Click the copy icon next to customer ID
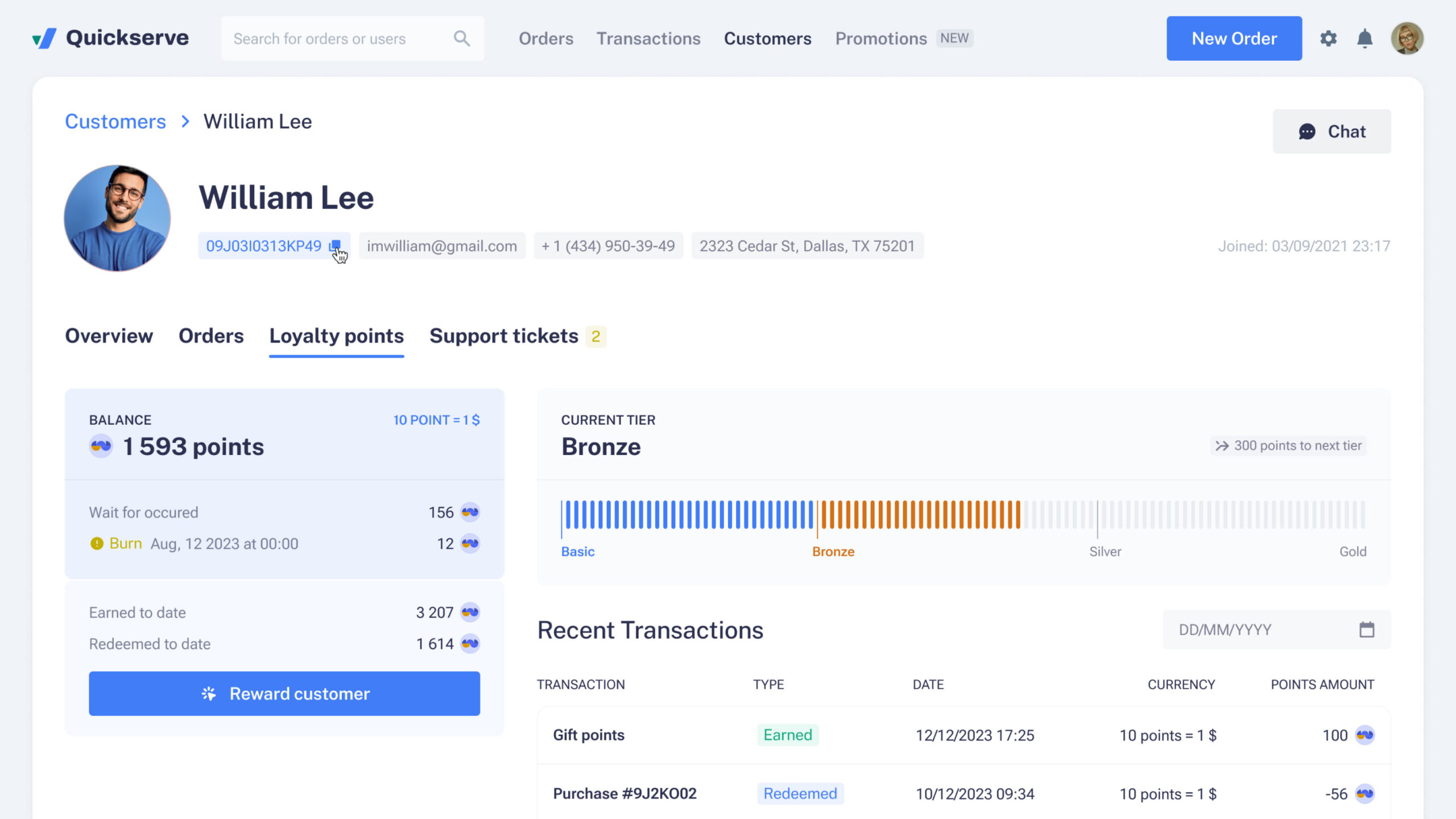 334,246
